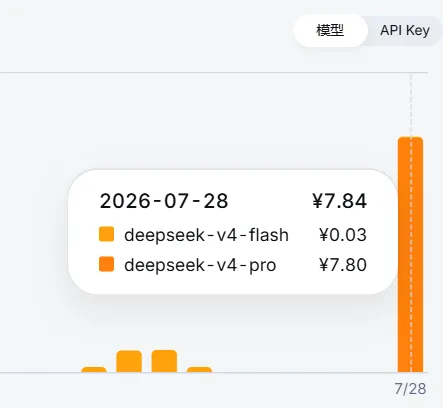Click the chart's top horizontal gridline
Screen dimensions: 443x408
point(214,72)
